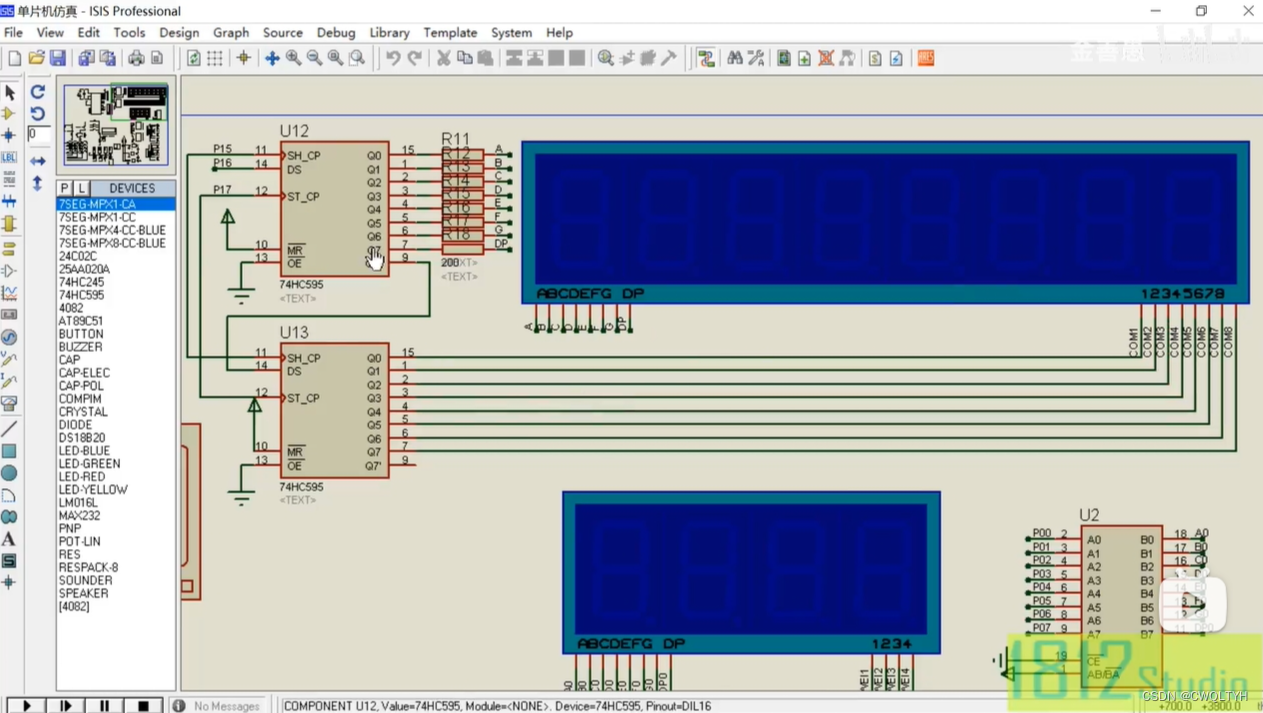Open the Template menu

[450, 33]
